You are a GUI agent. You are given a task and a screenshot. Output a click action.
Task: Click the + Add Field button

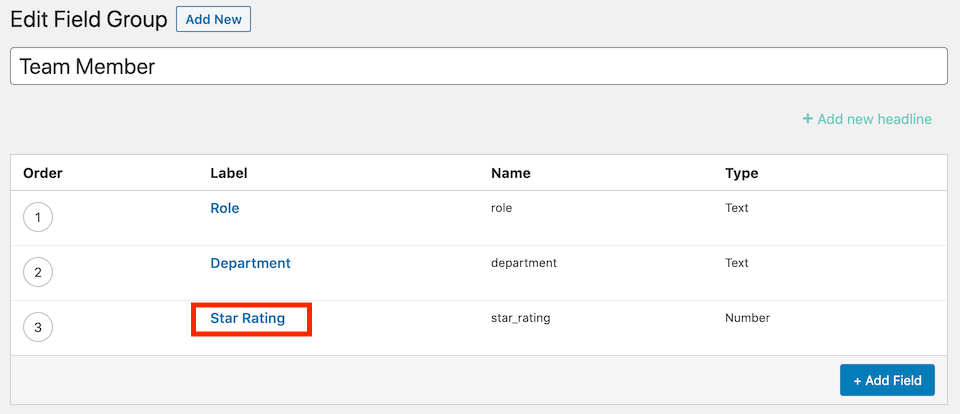[x=887, y=380]
